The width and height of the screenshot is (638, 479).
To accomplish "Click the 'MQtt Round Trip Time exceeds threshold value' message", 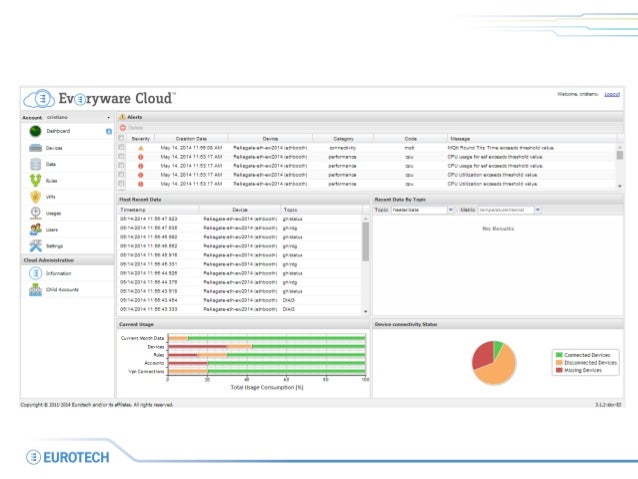I will pos(501,148).
